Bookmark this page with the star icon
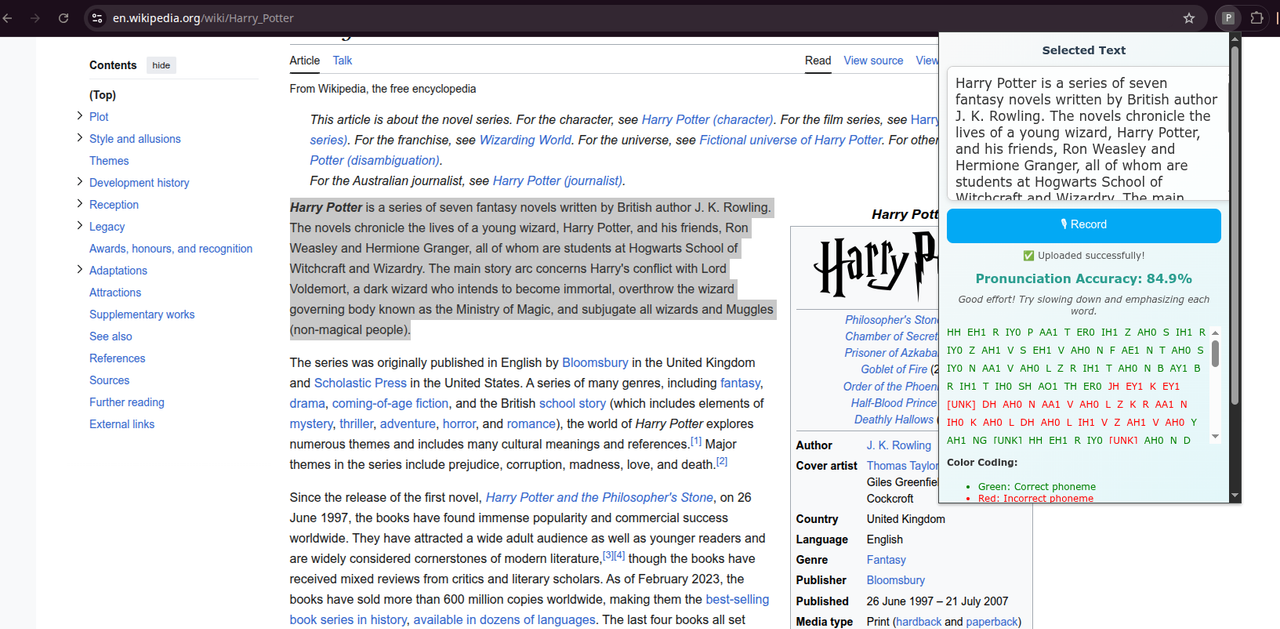Image resolution: width=1280 pixels, height=629 pixels. coord(1189,18)
